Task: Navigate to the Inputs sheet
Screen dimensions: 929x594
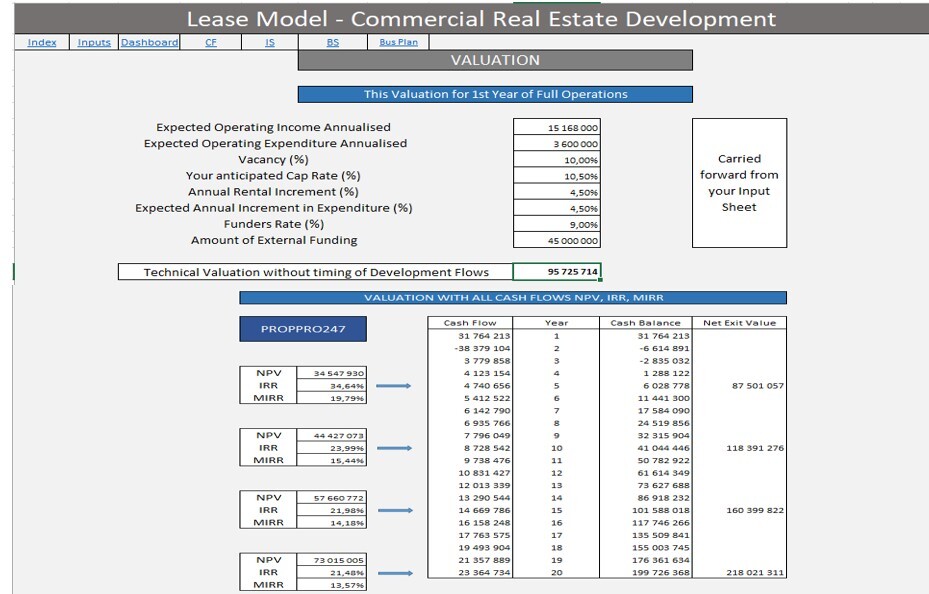Action: (x=94, y=42)
